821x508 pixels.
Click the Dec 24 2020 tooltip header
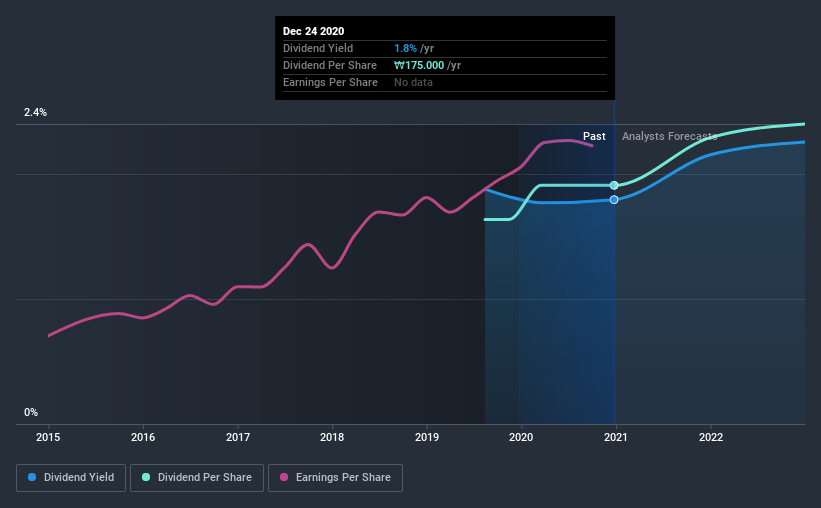(314, 31)
